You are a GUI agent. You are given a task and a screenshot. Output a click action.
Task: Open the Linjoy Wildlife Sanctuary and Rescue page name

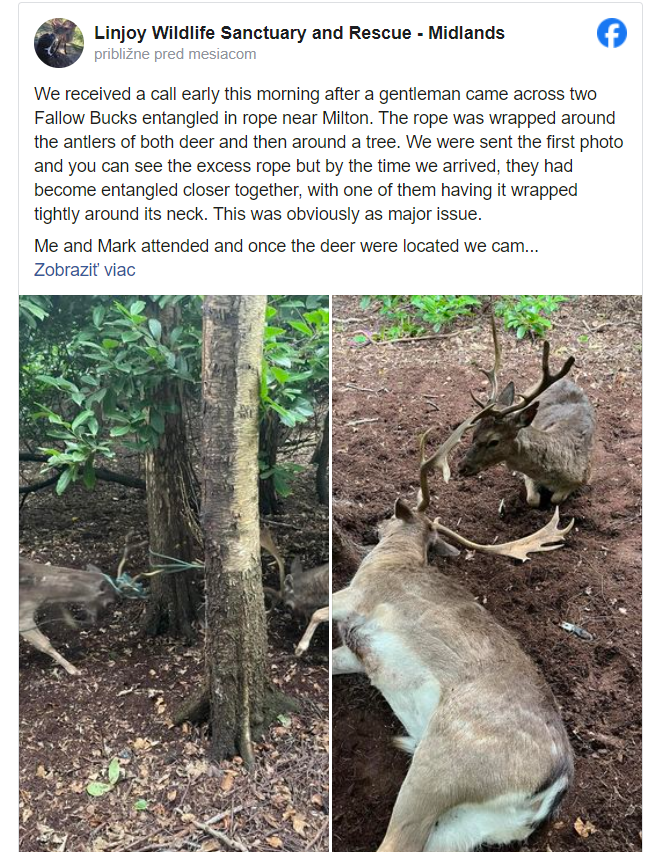[x=299, y=33]
